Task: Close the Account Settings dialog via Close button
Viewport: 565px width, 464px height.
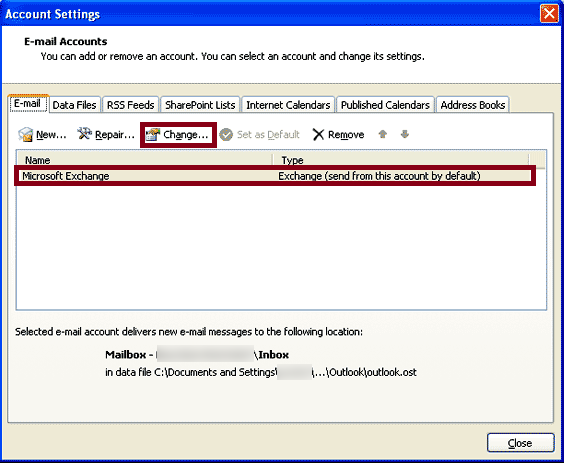Action: click(520, 443)
